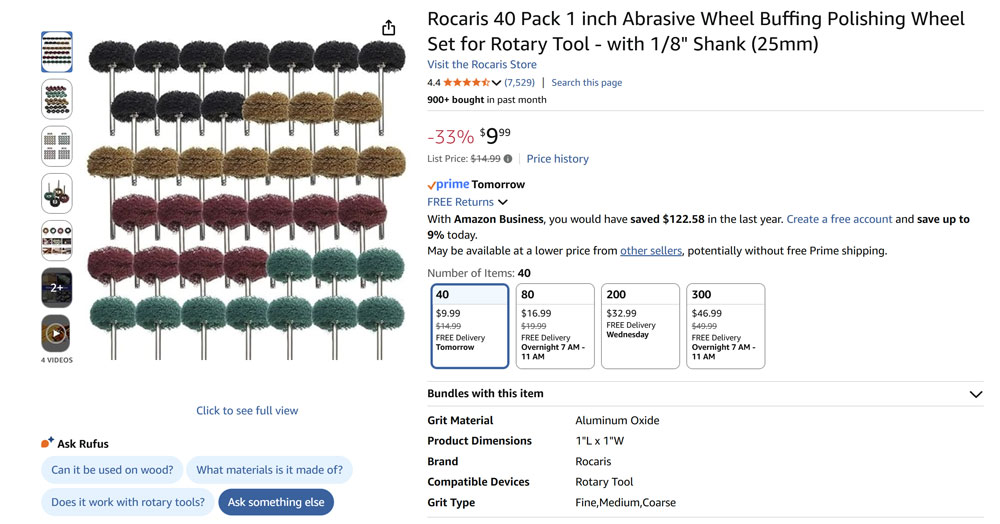Viewport: 1000px width, 524px height.
Task: Open the Price history link
Action: [x=557, y=159]
